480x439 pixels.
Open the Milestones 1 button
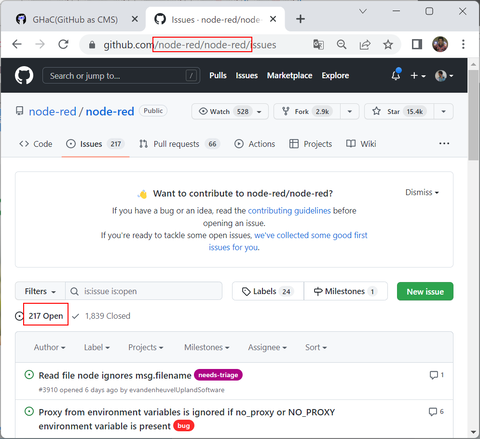pyautogui.click(x=346, y=291)
